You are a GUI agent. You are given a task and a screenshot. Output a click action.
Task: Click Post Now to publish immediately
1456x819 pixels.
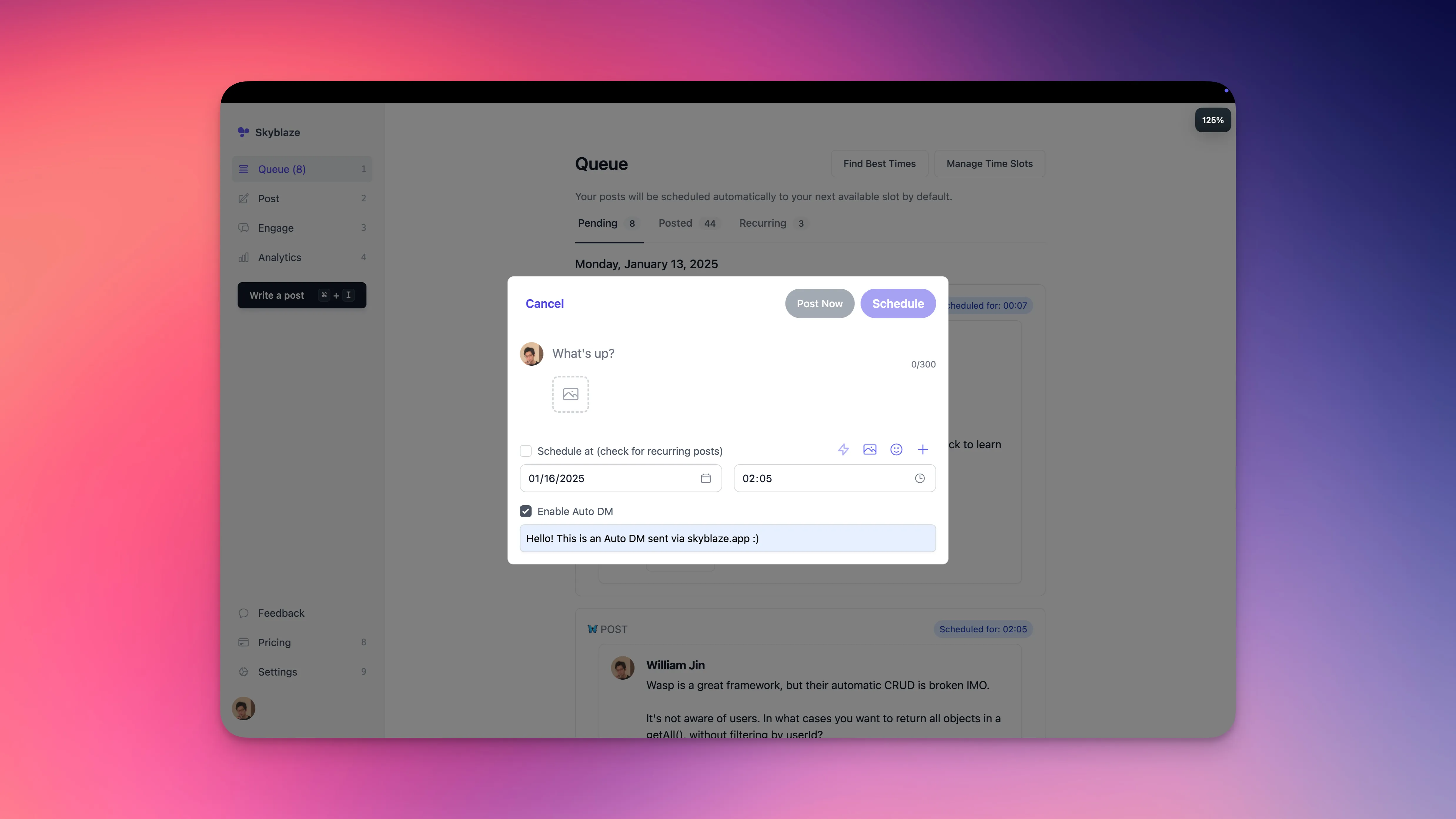click(819, 303)
